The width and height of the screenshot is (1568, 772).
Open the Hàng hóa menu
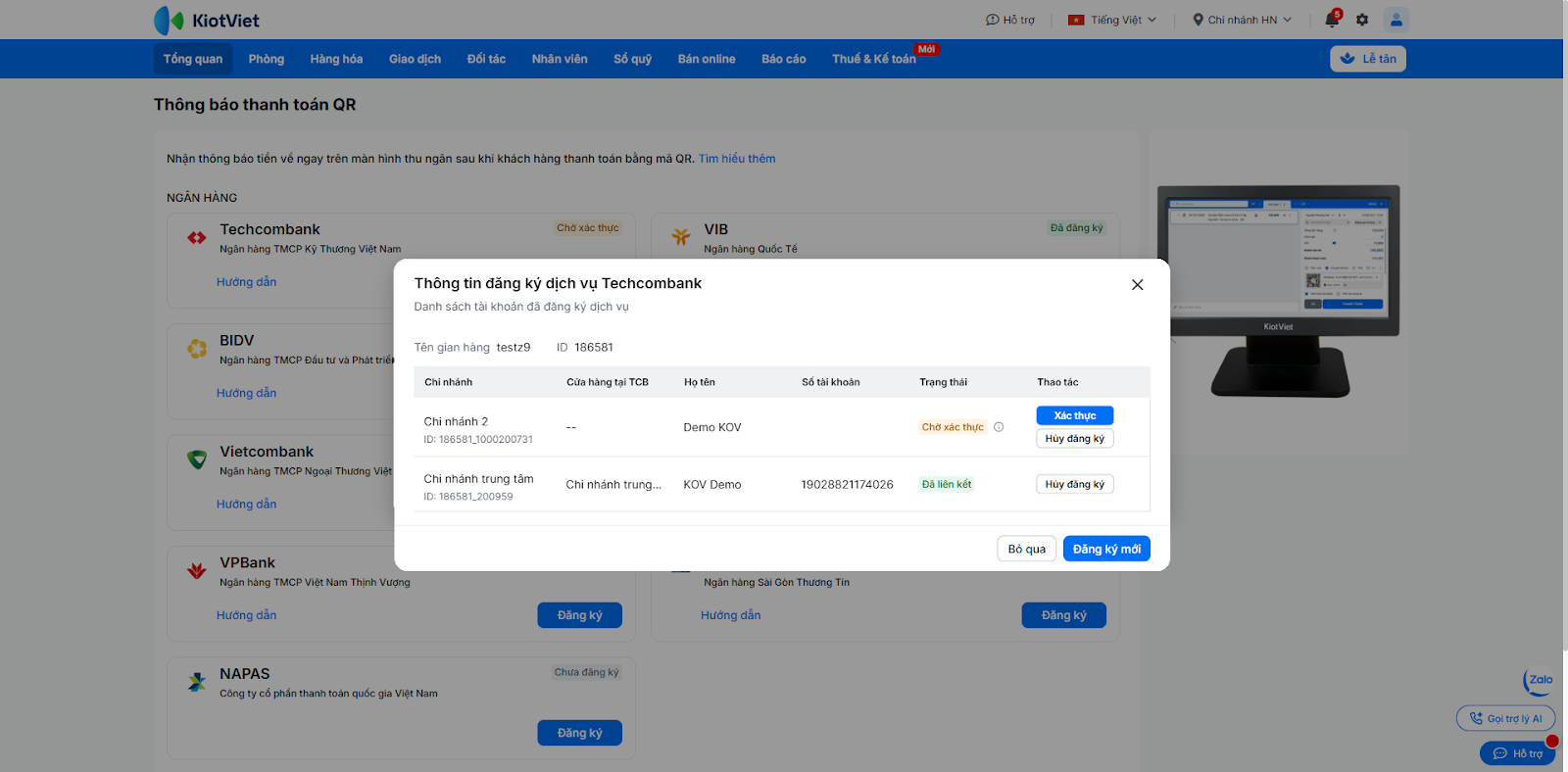pos(336,59)
